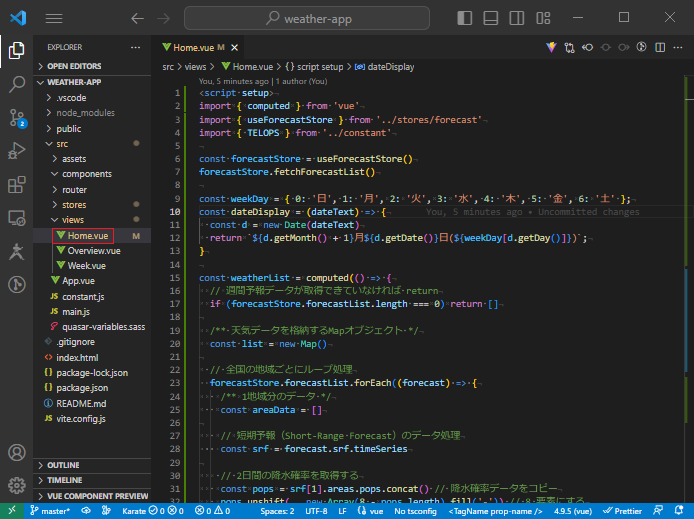This screenshot has width=694, height=519.
Task: Open notifications bell in status bar
Action: pos(679,511)
